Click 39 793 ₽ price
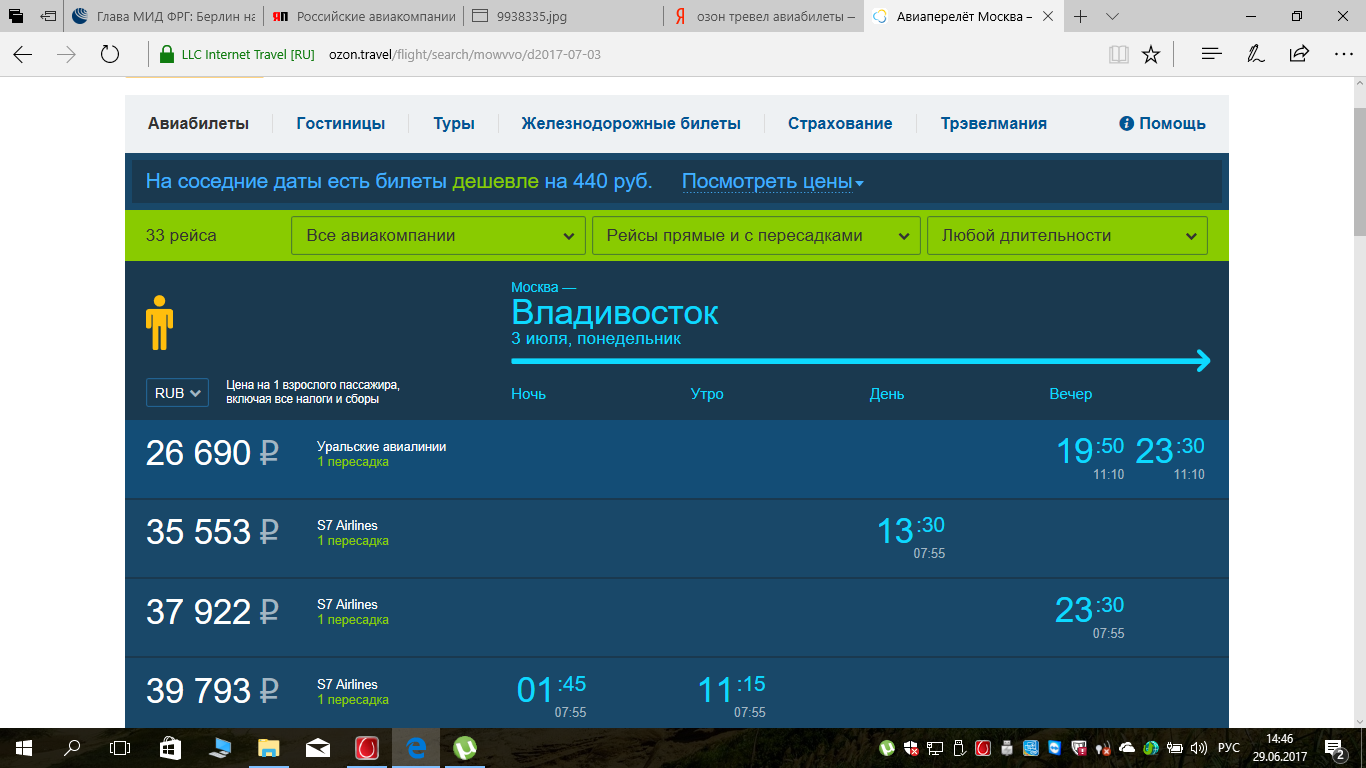This screenshot has width=1366, height=768. 213,692
